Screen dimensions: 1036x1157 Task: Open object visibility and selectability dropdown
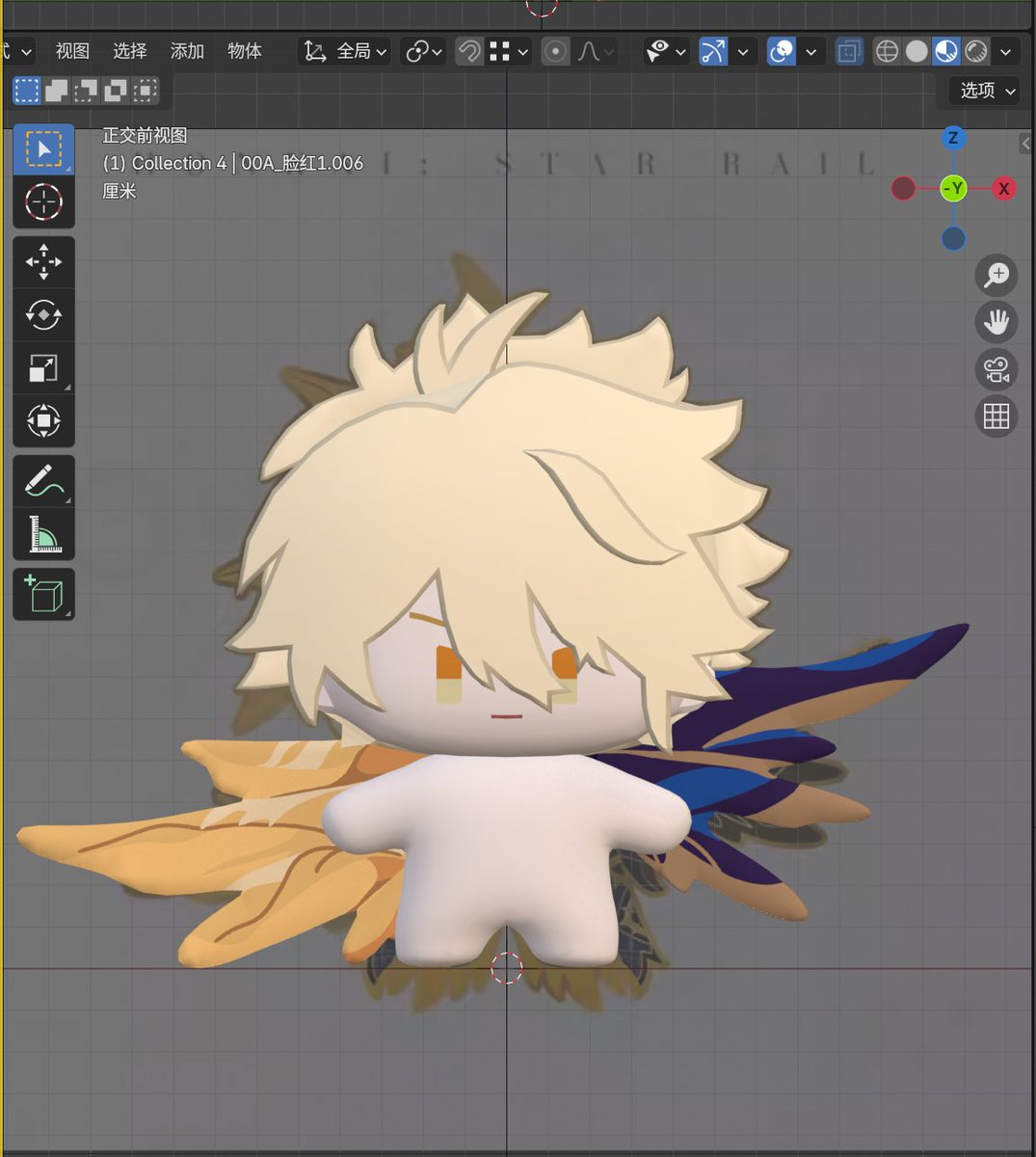tap(666, 51)
